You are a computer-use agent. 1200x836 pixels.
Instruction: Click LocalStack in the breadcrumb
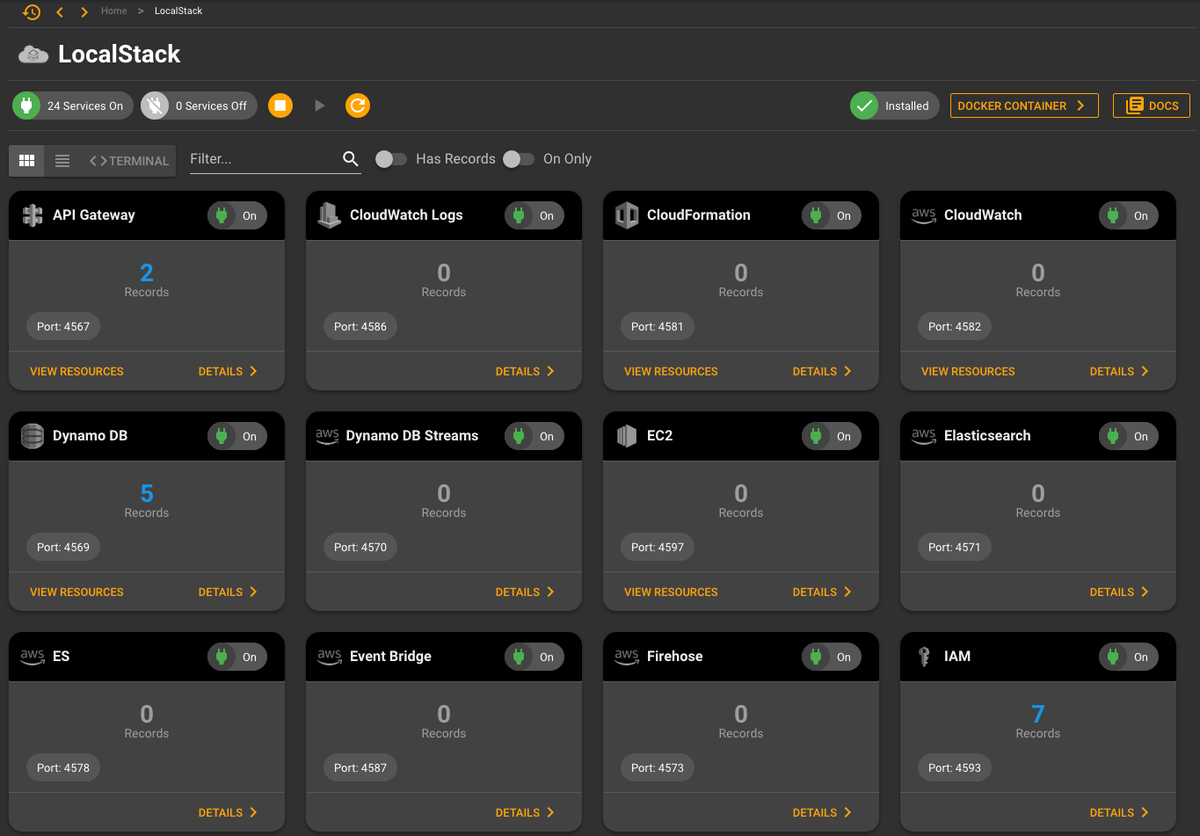pyautogui.click(x=178, y=11)
